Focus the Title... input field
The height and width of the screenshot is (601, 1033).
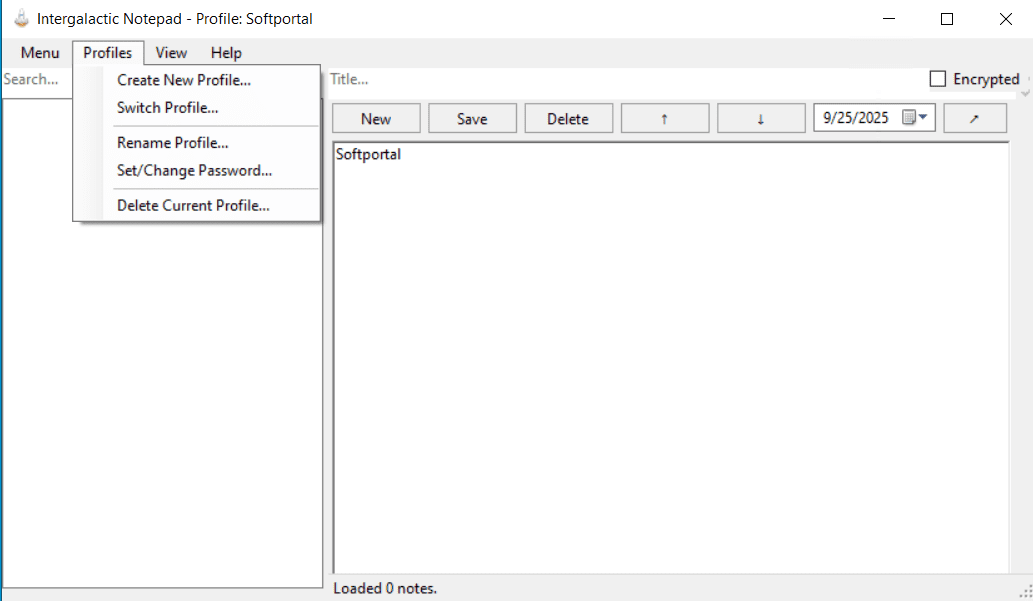pos(626,79)
